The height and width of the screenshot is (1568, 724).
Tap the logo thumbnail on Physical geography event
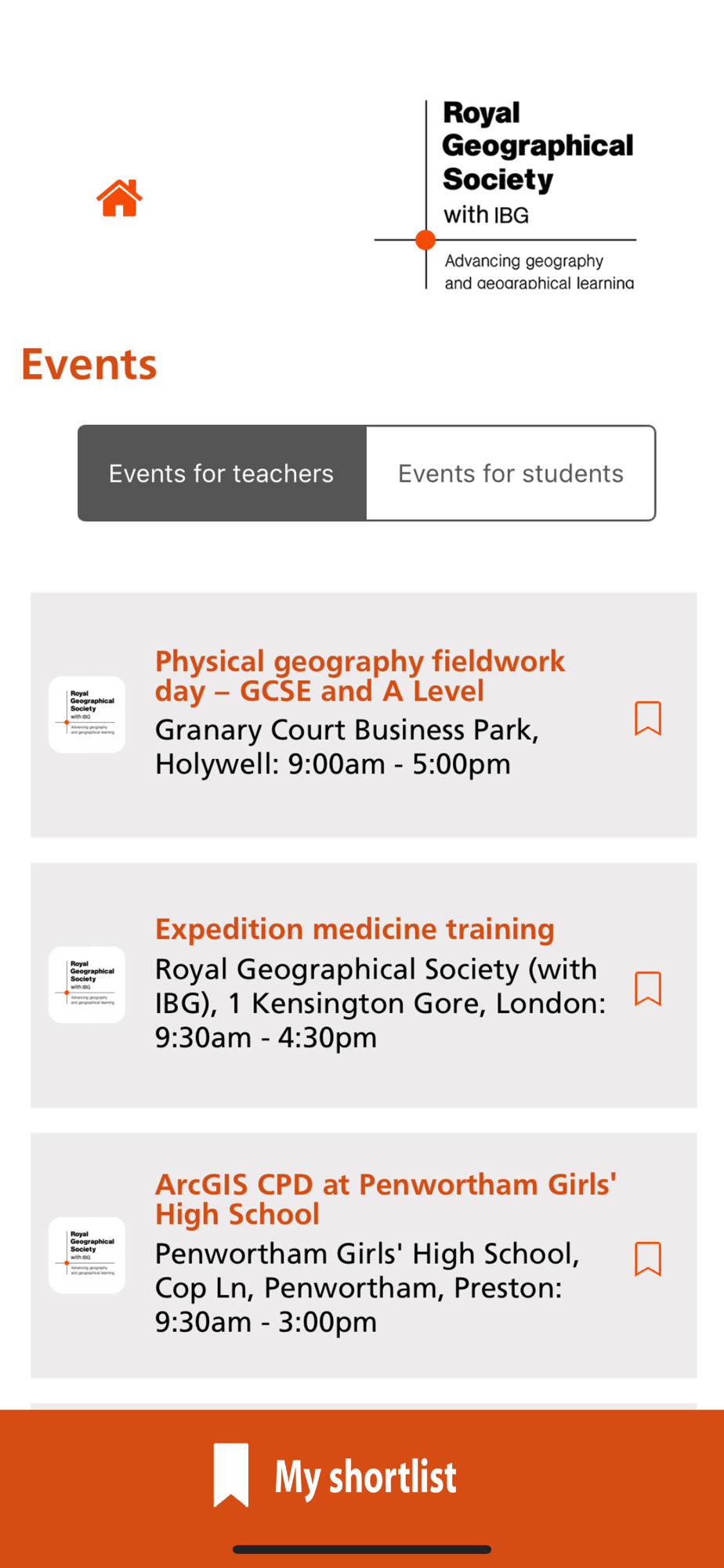(87, 715)
